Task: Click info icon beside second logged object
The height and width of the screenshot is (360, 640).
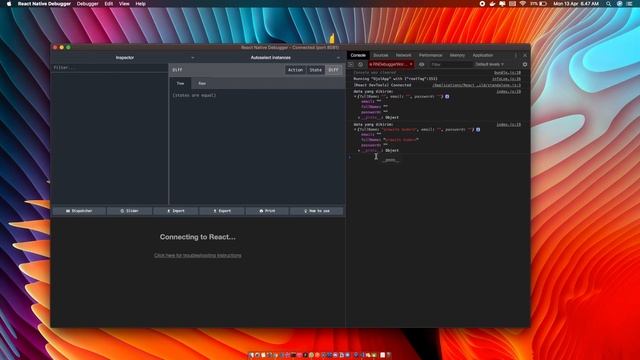Action: click(478, 130)
